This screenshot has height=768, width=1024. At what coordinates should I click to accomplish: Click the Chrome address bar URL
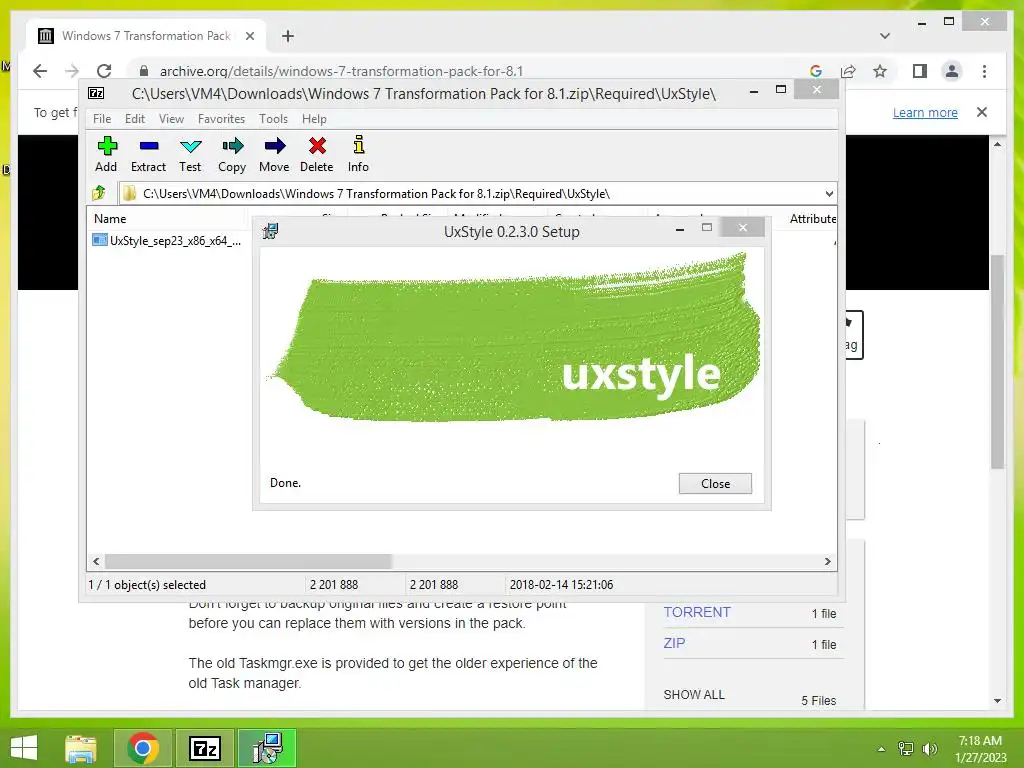coord(342,71)
